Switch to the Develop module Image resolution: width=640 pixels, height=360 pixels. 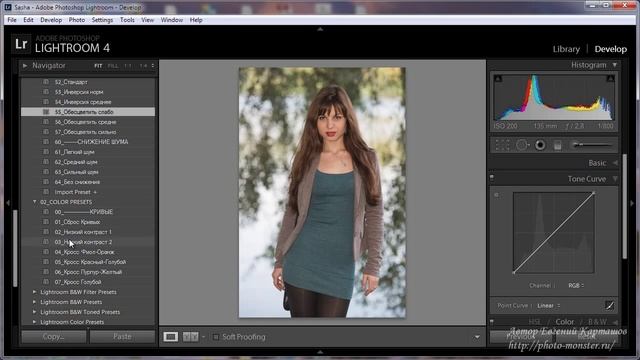coord(611,49)
